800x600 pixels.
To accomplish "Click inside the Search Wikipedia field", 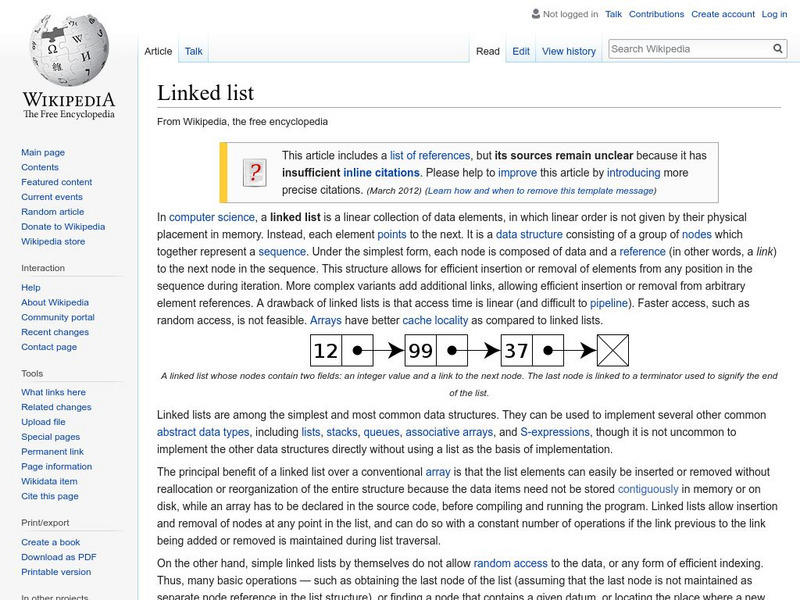I will point(690,47).
